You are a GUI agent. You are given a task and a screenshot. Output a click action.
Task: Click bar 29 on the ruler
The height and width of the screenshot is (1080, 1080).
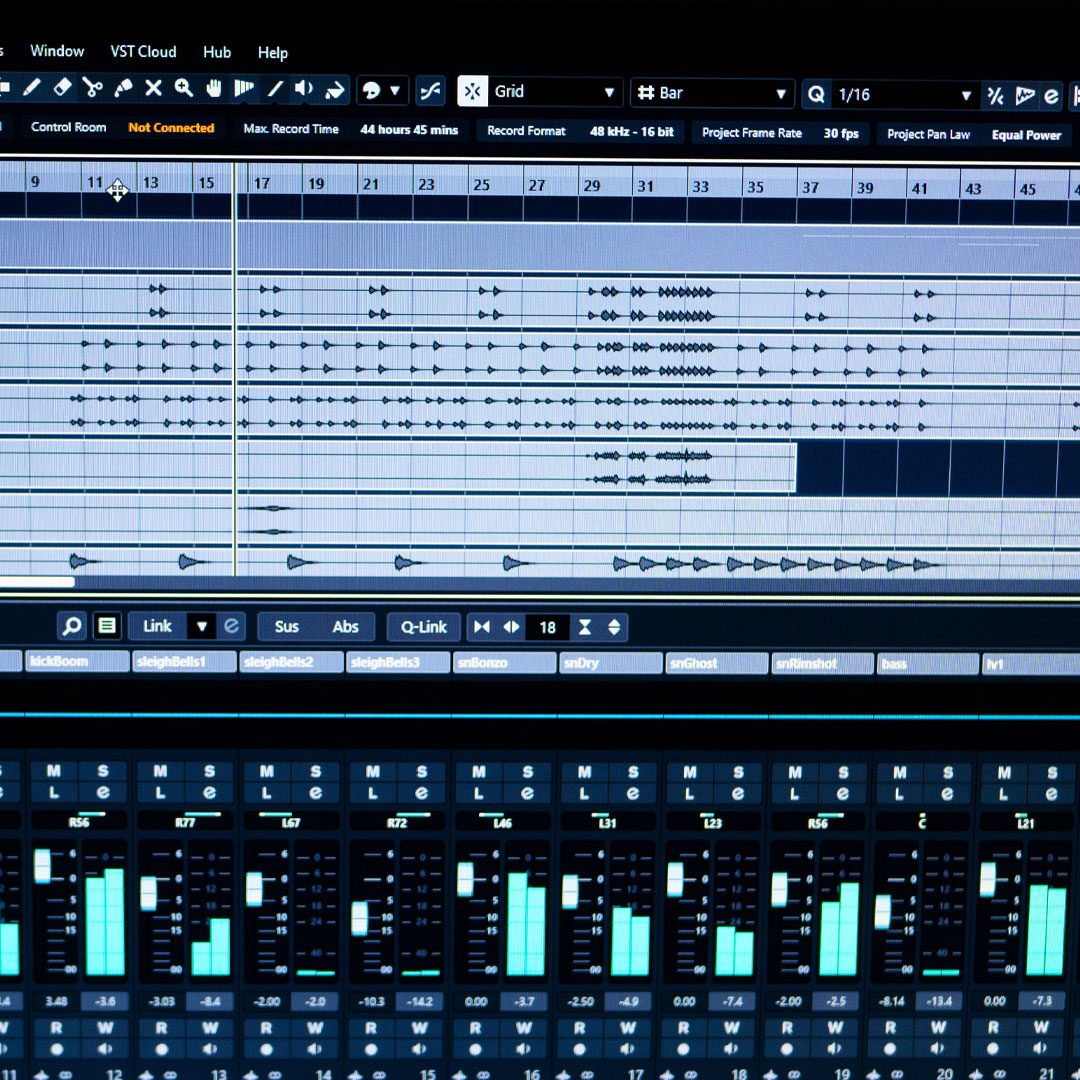pos(592,185)
